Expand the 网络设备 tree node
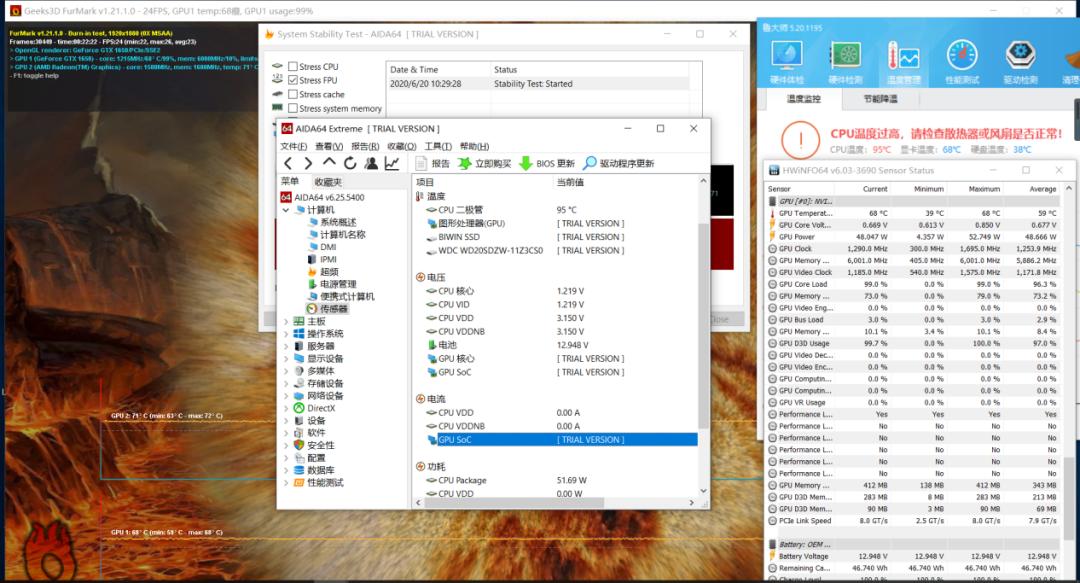1080x583 pixels. coord(286,396)
